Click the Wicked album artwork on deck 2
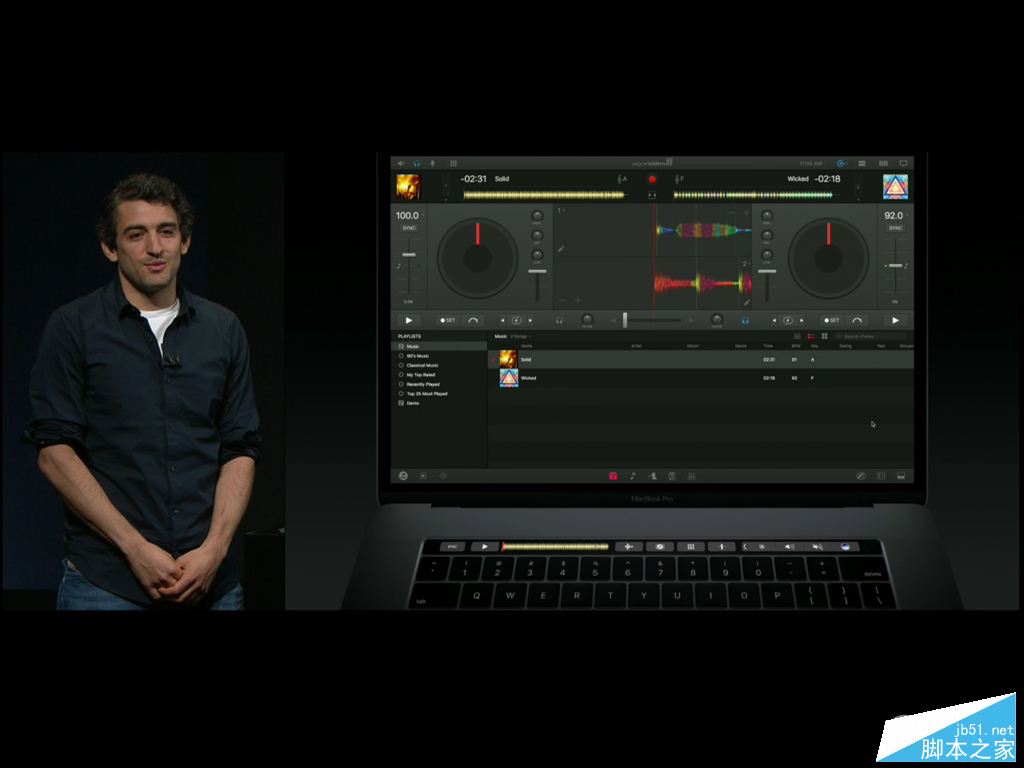Viewport: 1024px width, 768px height. [x=895, y=187]
